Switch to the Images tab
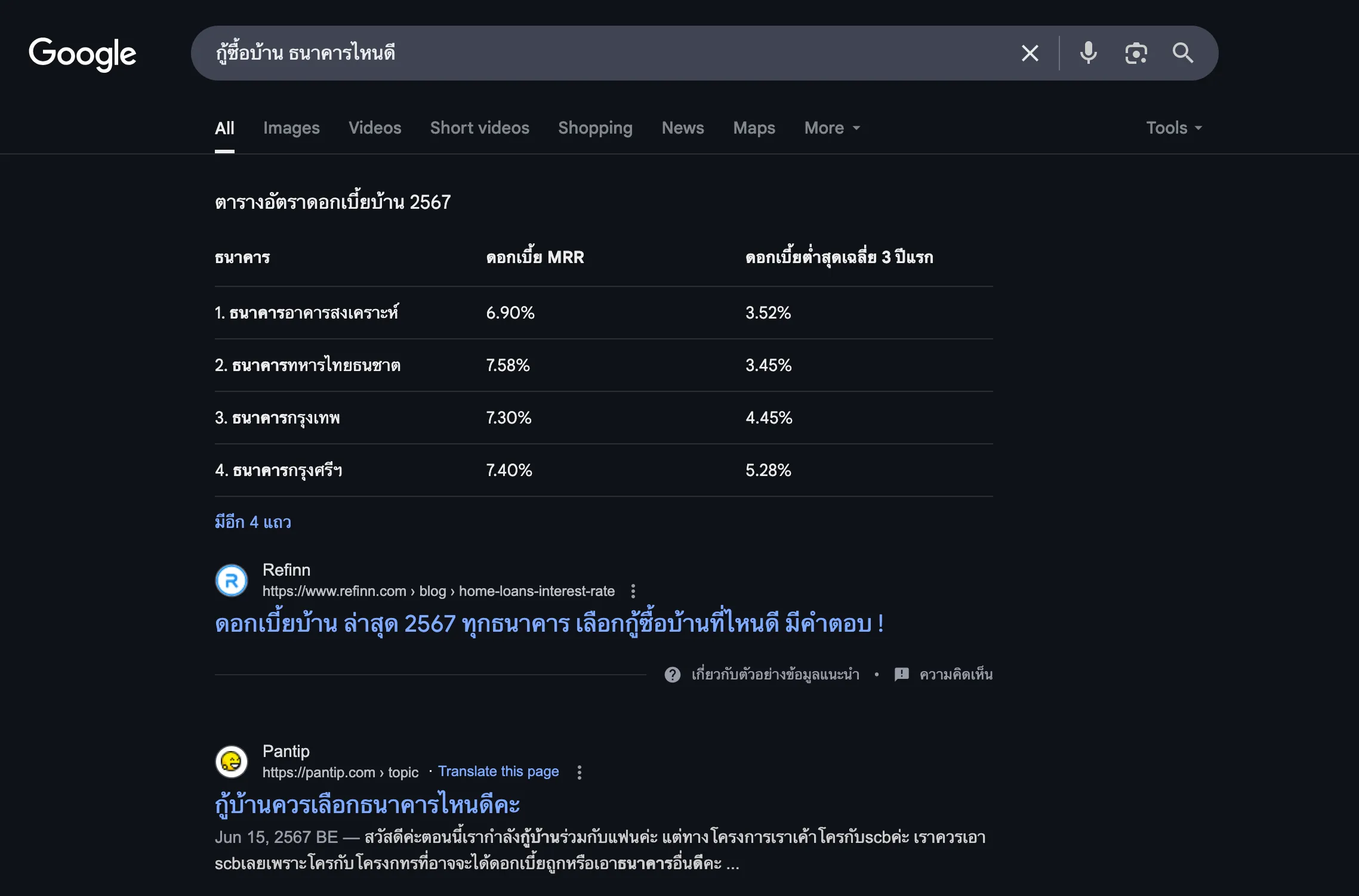 pyautogui.click(x=291, y=128)
